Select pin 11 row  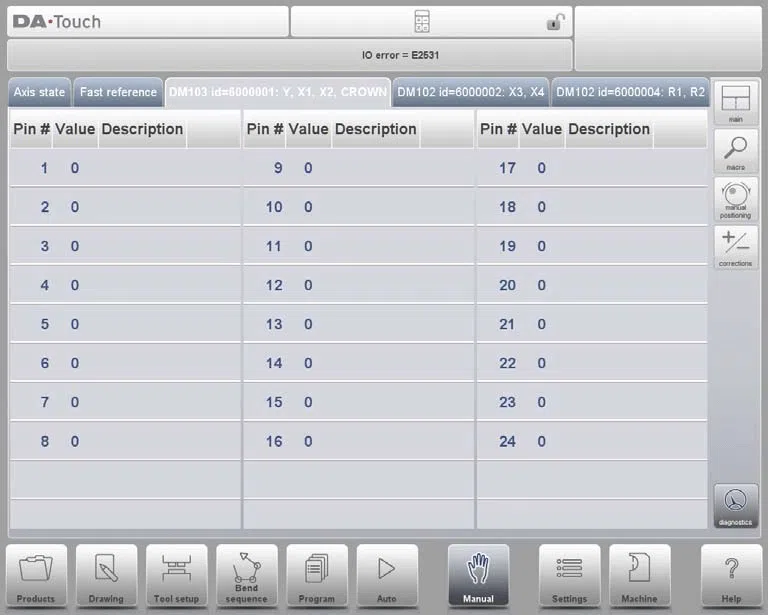[359, 246]
